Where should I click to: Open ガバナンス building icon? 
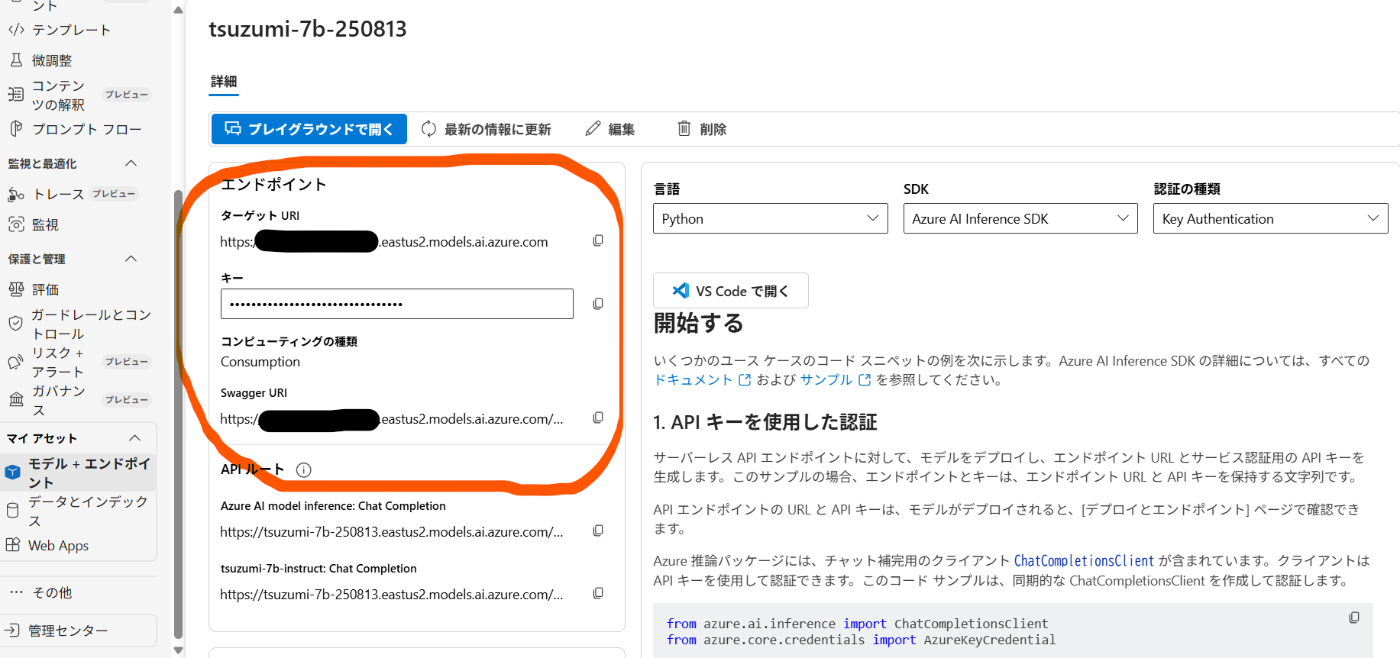pyautogui.click(x=15, y=400)
